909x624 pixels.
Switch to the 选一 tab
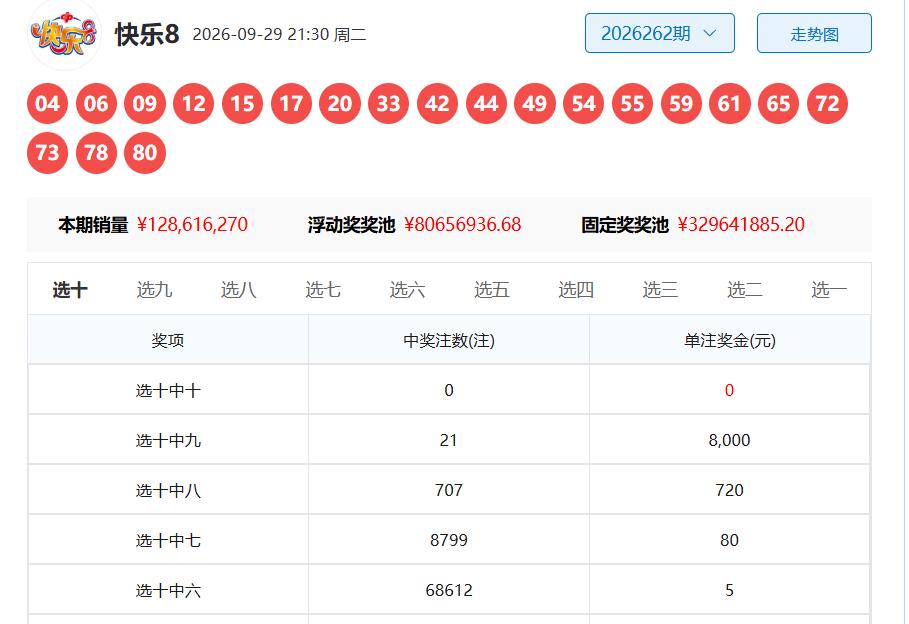[x=829, y=289]
